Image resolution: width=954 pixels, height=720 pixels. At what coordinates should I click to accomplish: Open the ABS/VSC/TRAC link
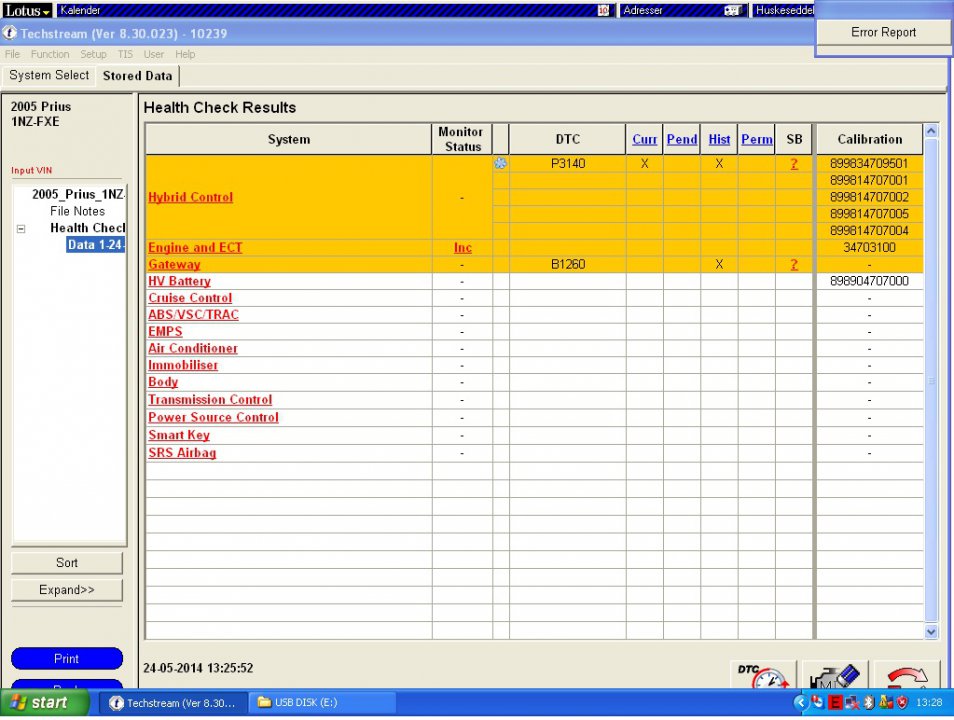(193, 315)
